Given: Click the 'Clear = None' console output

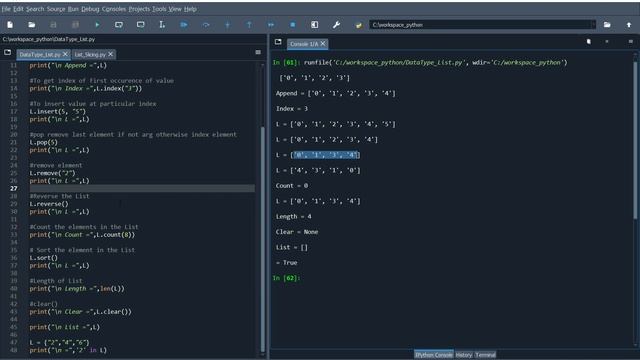Looking at the screenshot, I should (297, 232).
